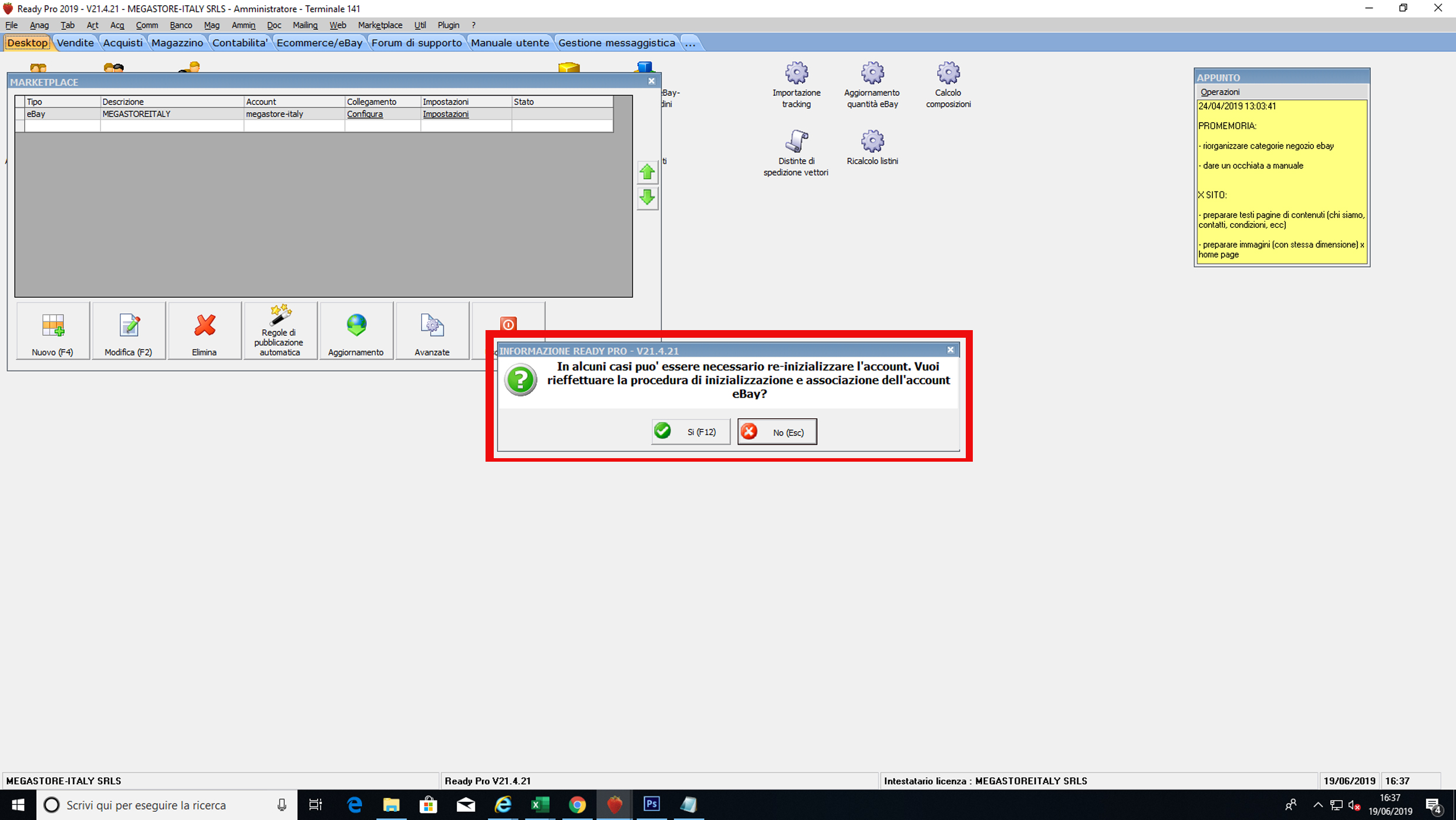Open Google Chrome from taskbar
The image size is (1456, 820).
pos(577,805)
